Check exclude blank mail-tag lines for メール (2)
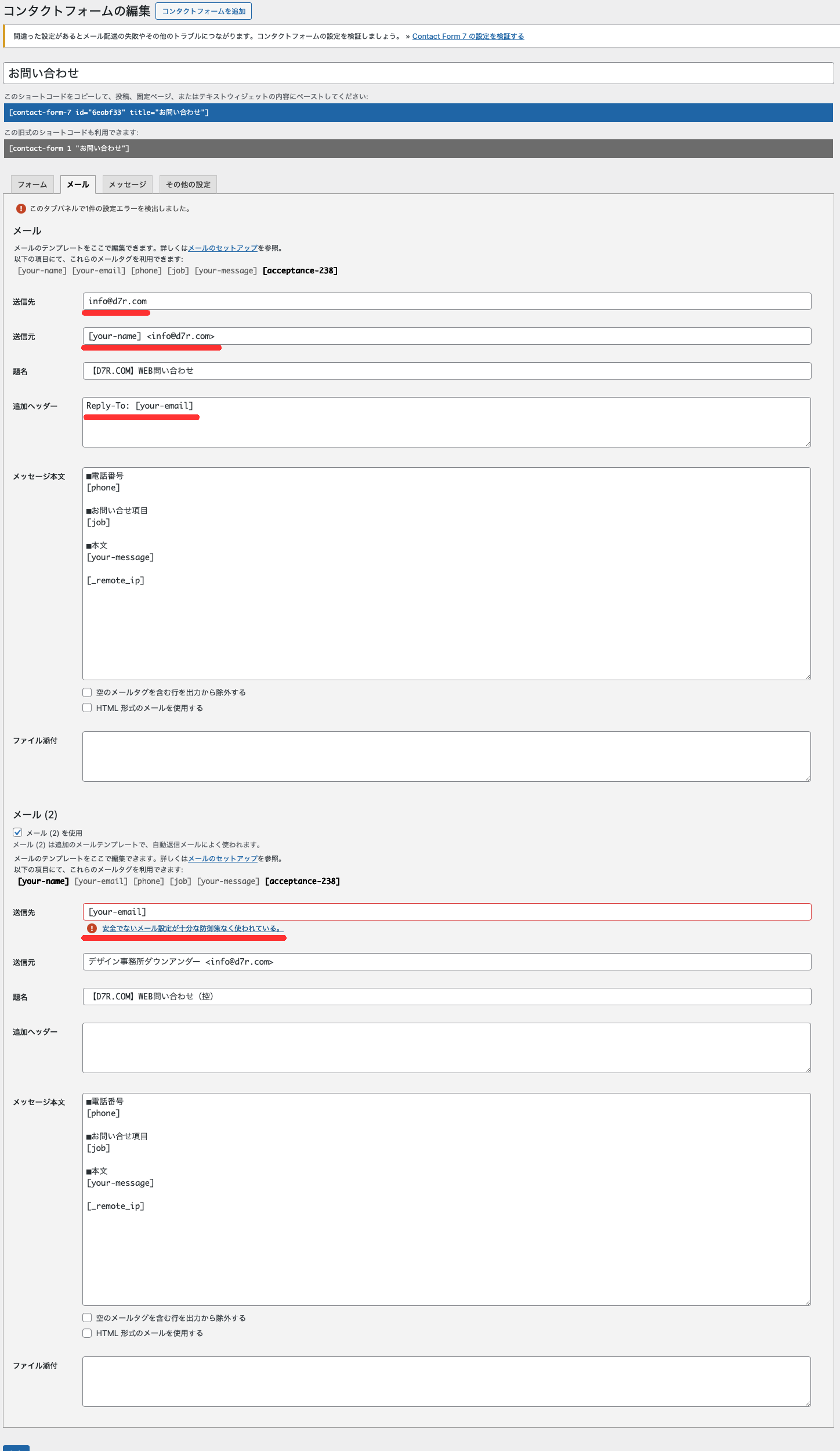The image size is (840, 1451). (x=87, y=1318)
